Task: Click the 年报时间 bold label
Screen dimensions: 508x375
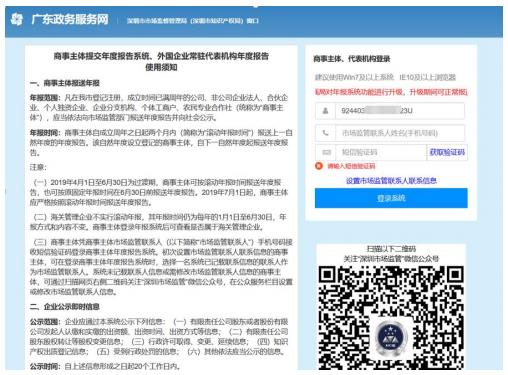Action: click(x=45, y=133)
